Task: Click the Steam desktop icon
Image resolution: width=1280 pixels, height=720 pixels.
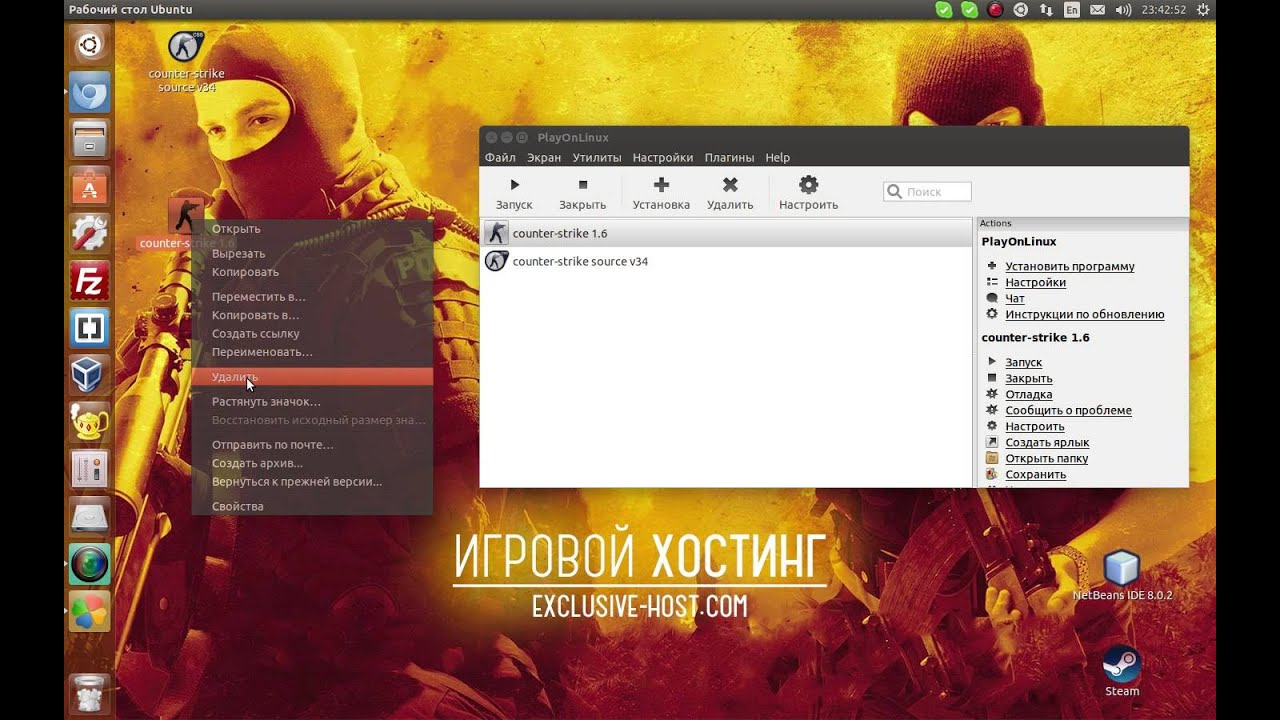Action: click(1122, 664)
